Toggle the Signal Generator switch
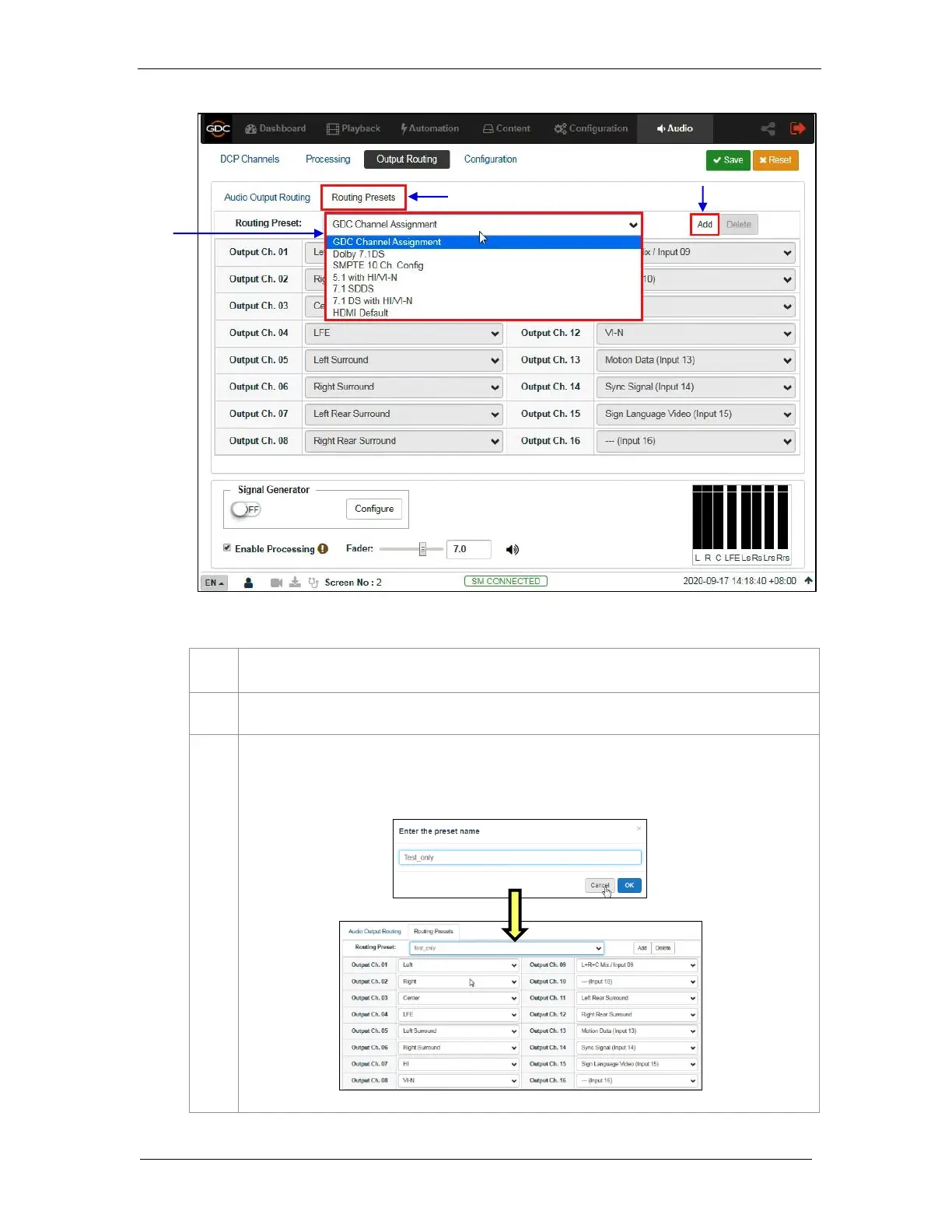 click(x=246, y=509)
